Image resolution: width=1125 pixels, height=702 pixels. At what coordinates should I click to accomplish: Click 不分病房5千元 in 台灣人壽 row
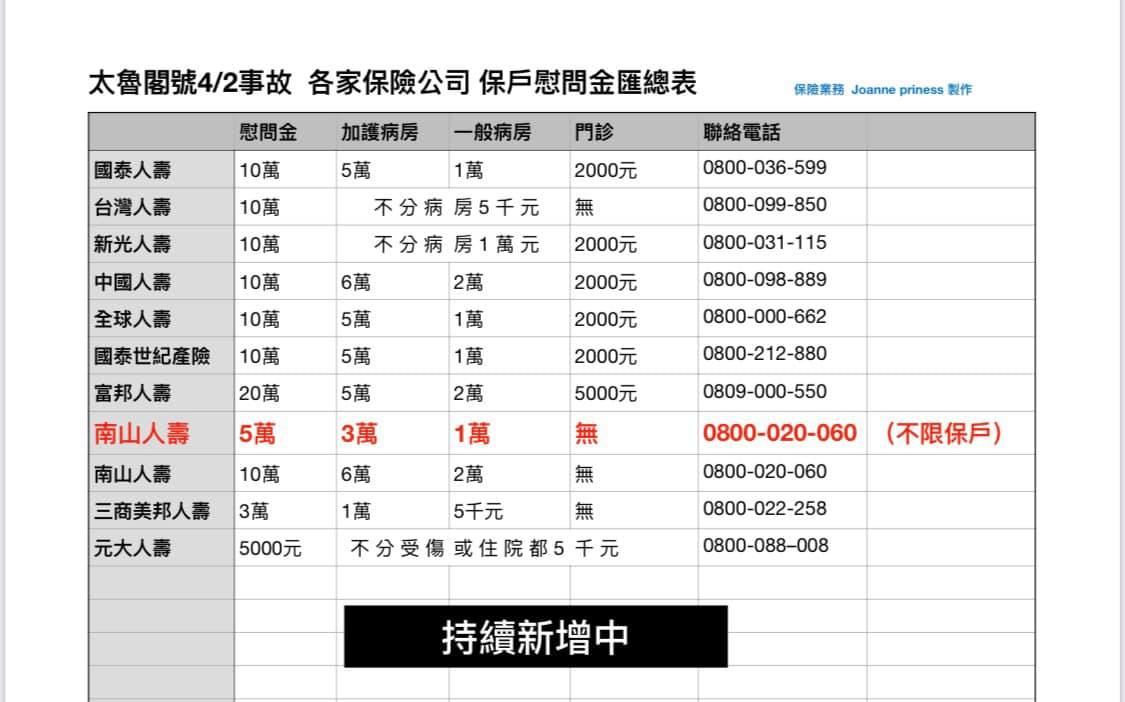(456, 207)
